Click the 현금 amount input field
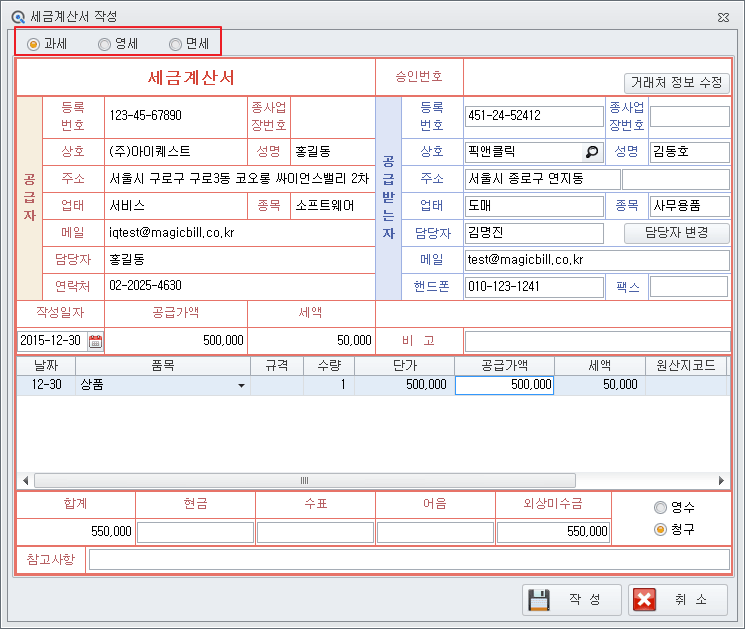 pos(195,532)
